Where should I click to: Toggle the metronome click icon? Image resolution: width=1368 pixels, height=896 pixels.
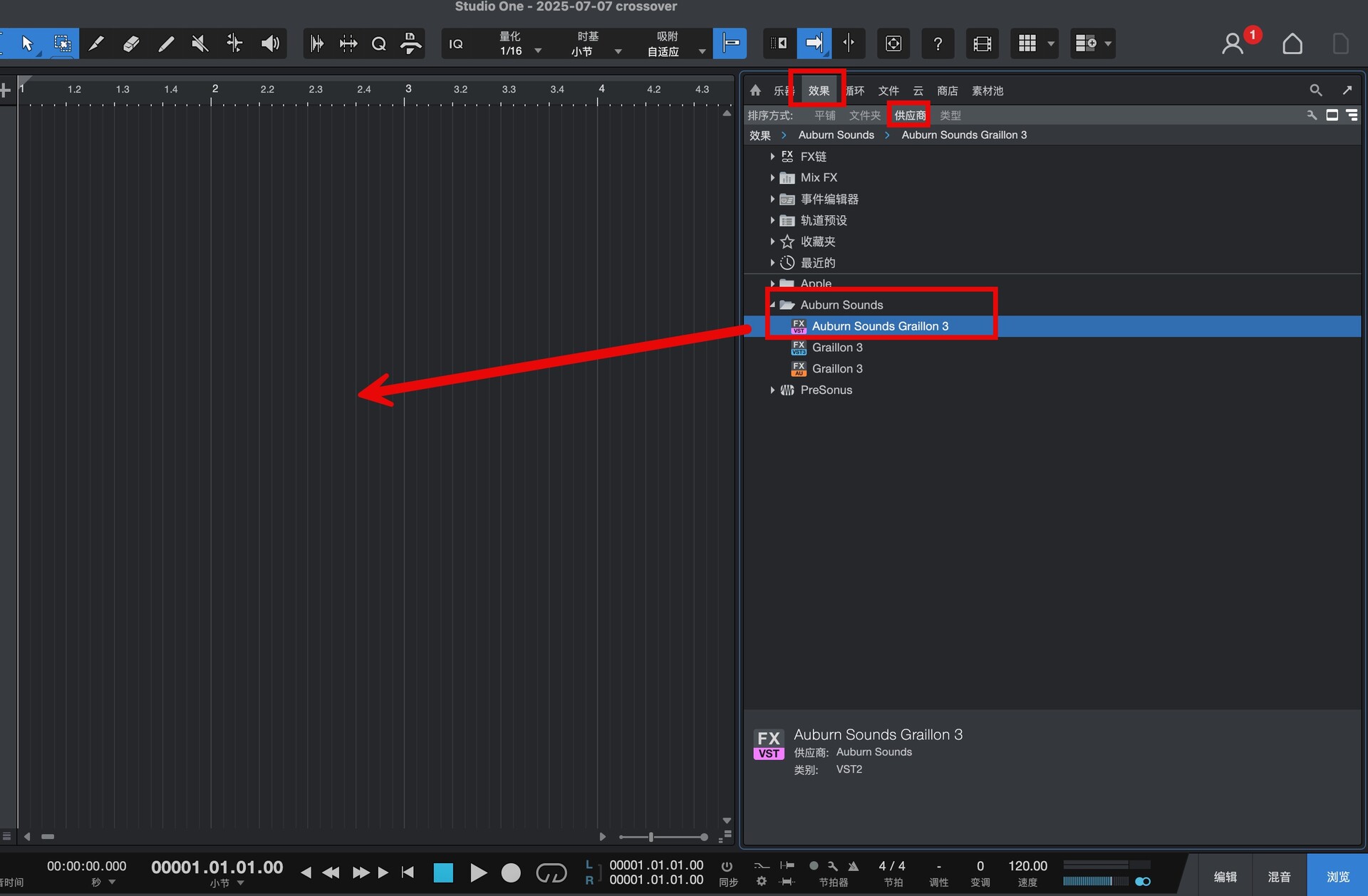853,866
